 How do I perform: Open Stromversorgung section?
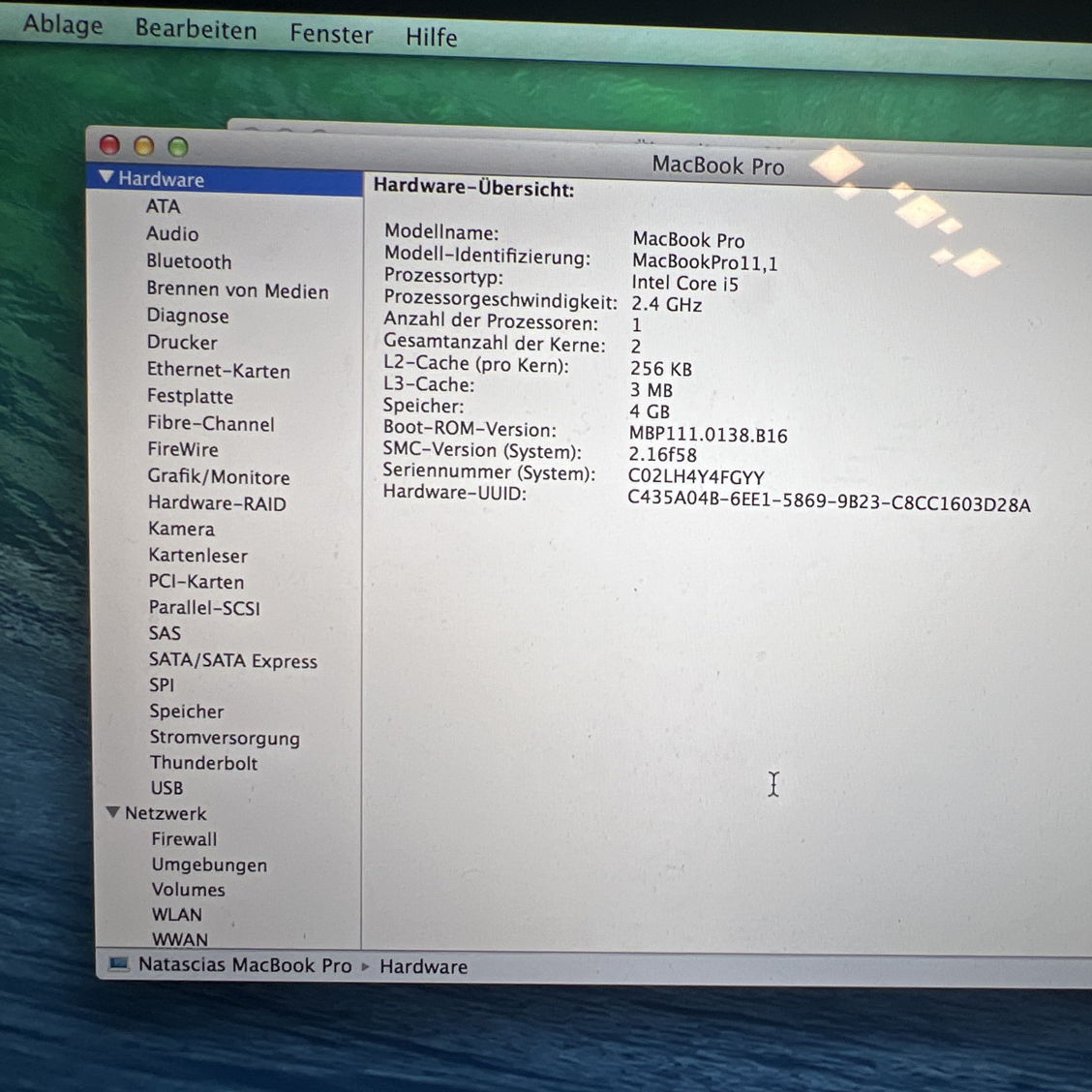[x=225, y=738]
